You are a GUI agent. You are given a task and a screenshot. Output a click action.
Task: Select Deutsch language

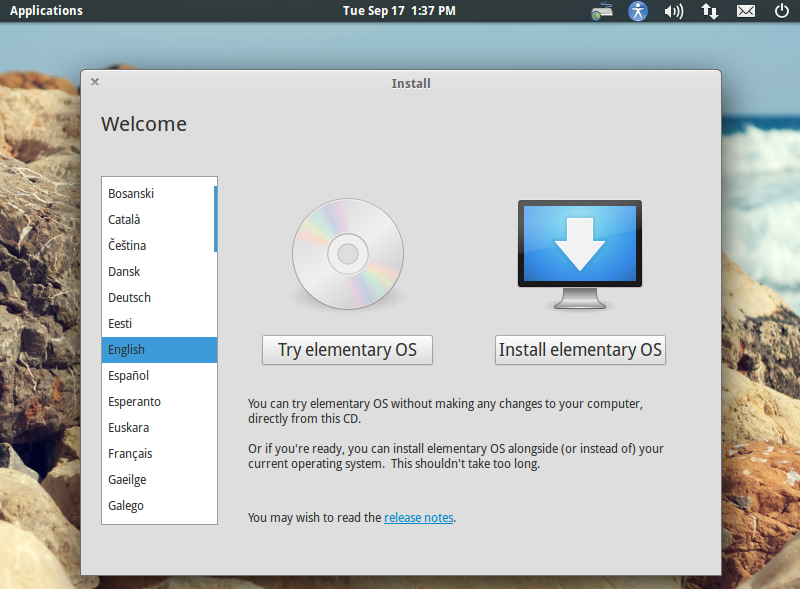pyautogui.click(x=159, y=298)
